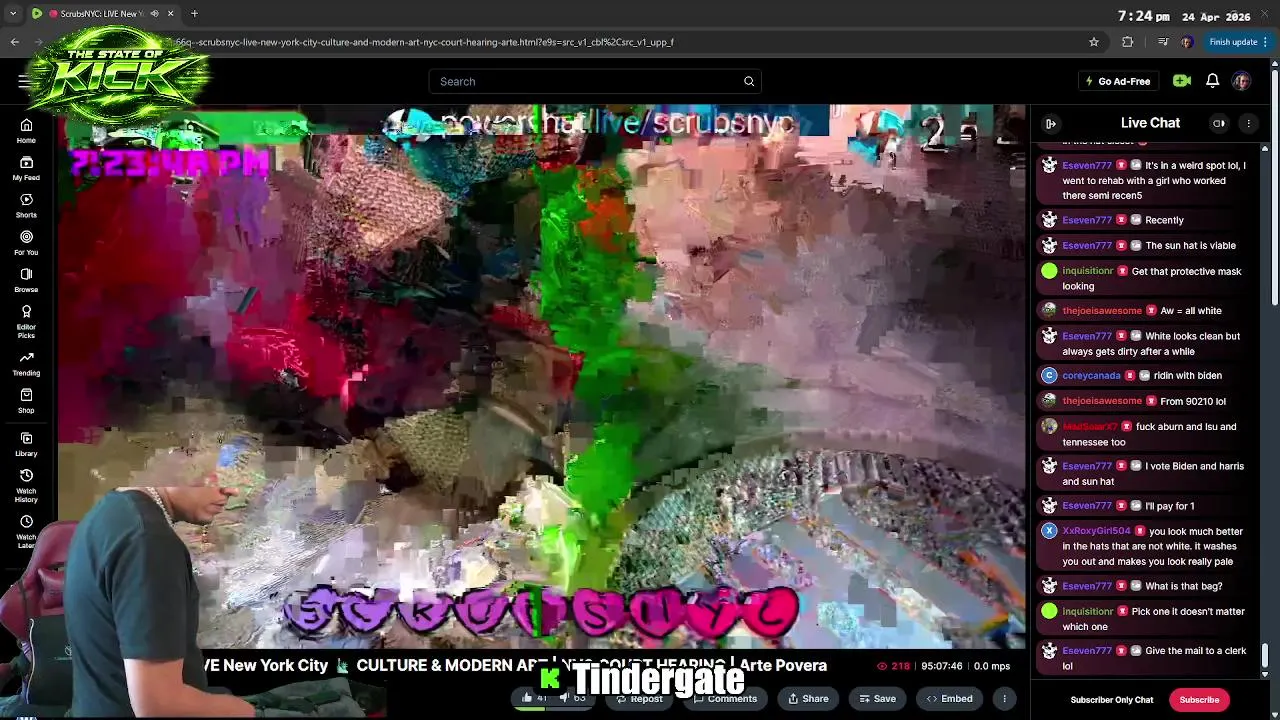Click the Embed button

click(949, 698)
